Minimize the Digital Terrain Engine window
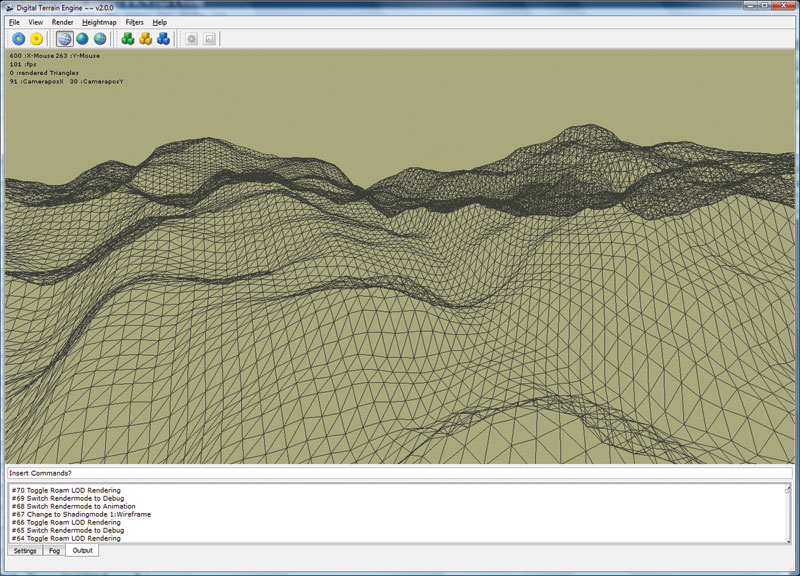Viewport: 800px width, 576px height. tap(751, 5)
